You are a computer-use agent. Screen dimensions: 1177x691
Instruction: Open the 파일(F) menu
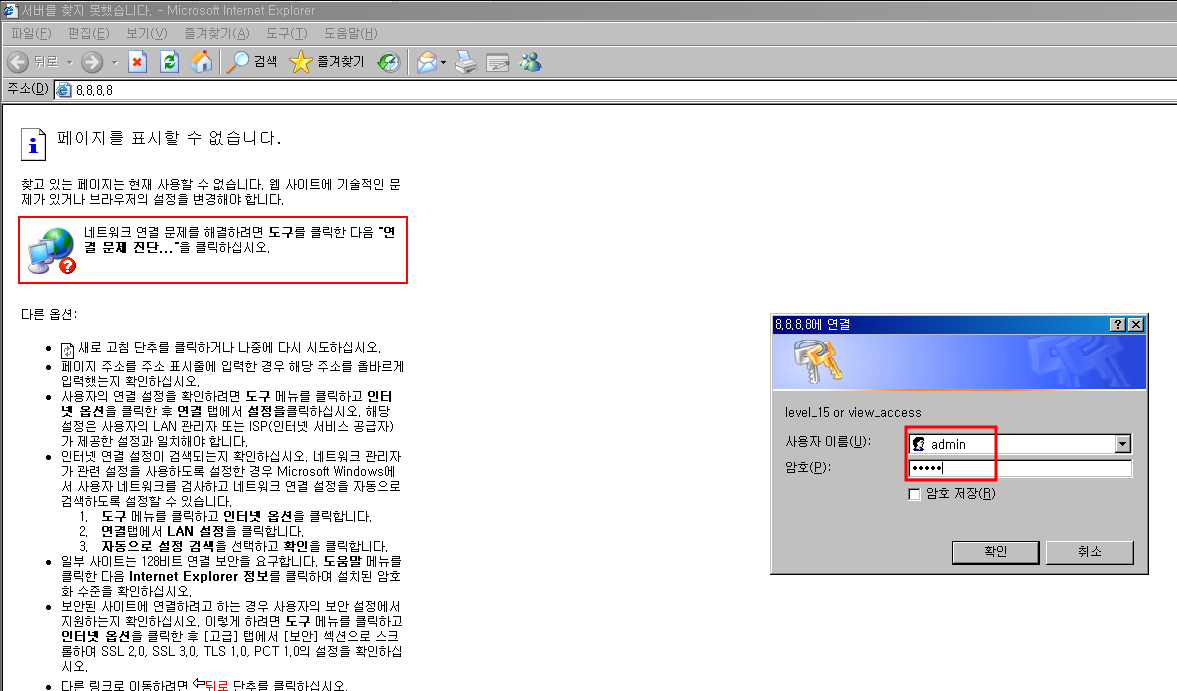pos(31,34)
